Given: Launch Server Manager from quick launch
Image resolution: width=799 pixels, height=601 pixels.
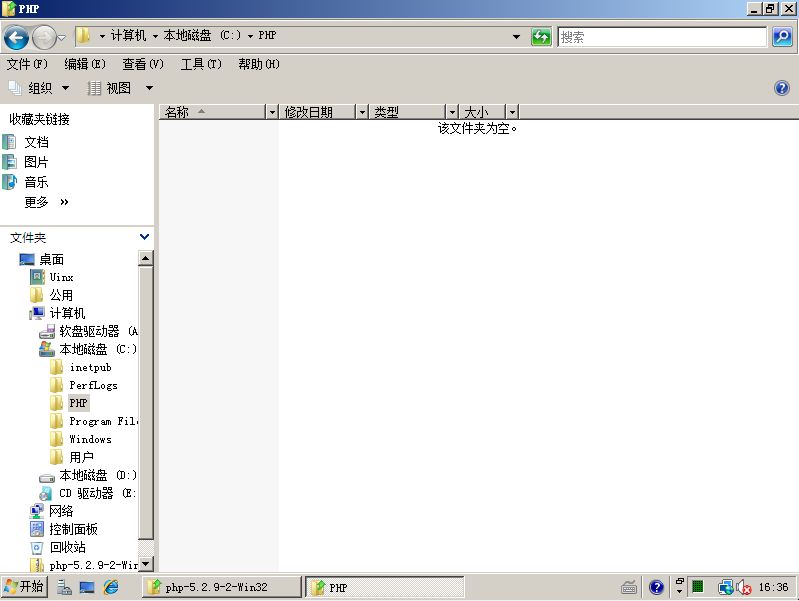Looking at the screenshot, I should pyautogui.click(x=64, y=587).
